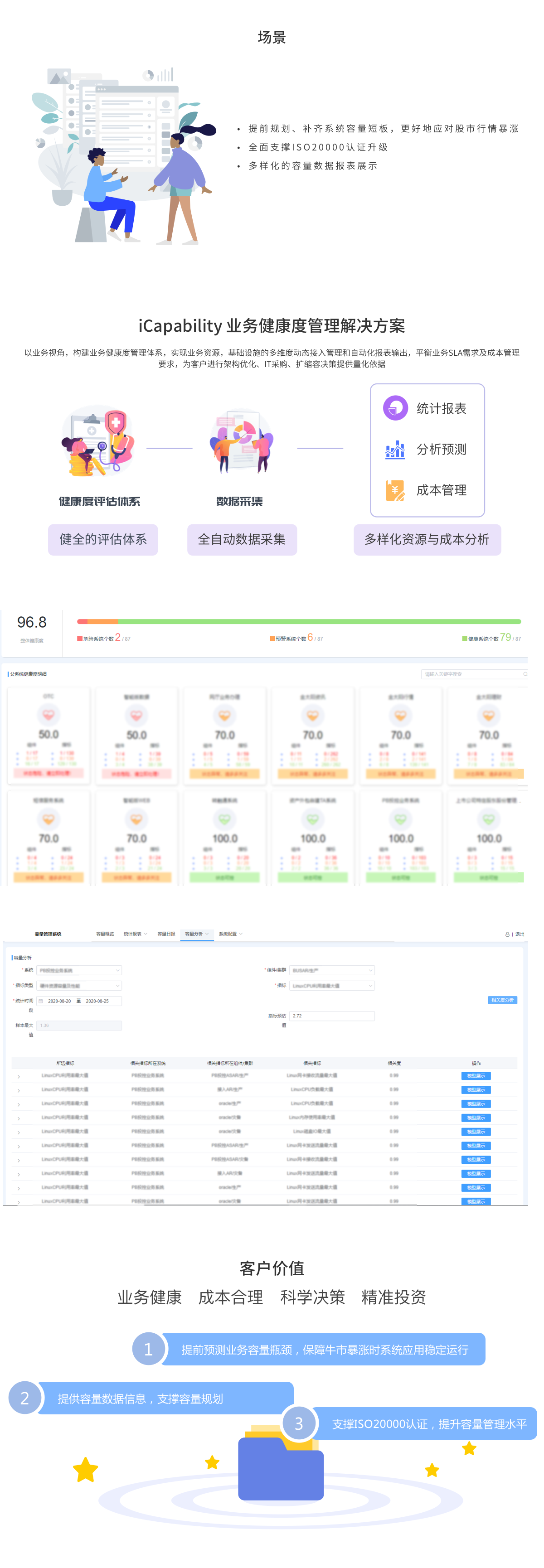Expand the 系统配置 menu in the nav bar
The image size is (544, 1568).
(x=230, y=934)
